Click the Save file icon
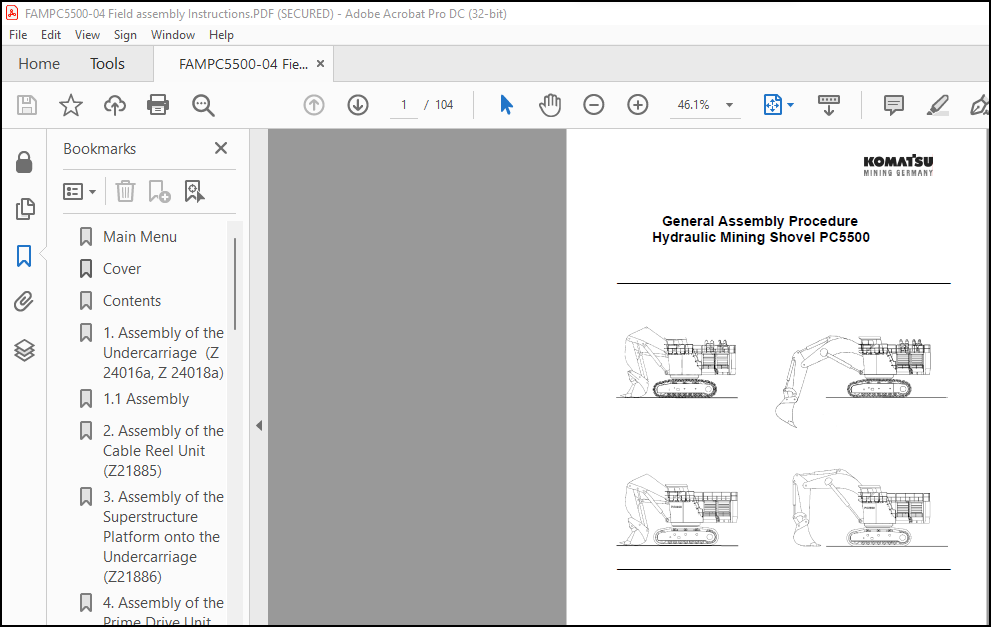This screenshot has height=627, width=991. [27, 105]
